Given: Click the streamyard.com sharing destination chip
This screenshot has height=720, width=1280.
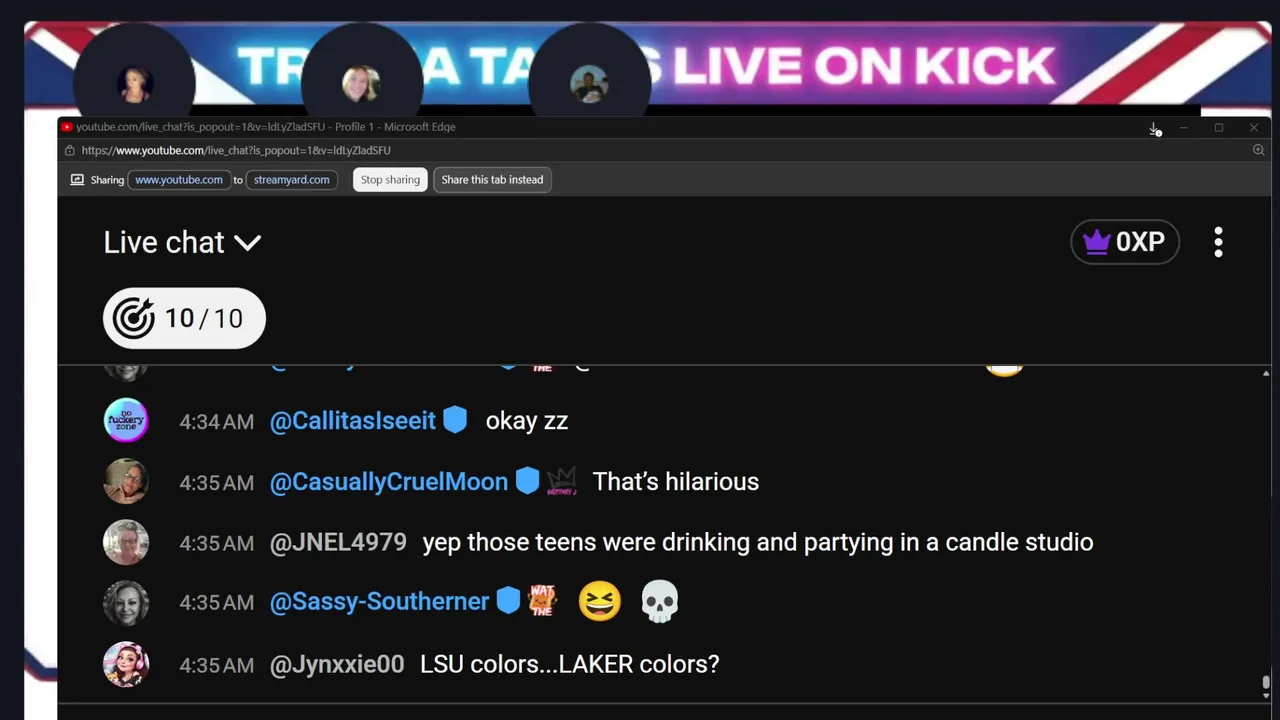Looking at the screenshot, I should pyautogui.click(x=291, y=180).
